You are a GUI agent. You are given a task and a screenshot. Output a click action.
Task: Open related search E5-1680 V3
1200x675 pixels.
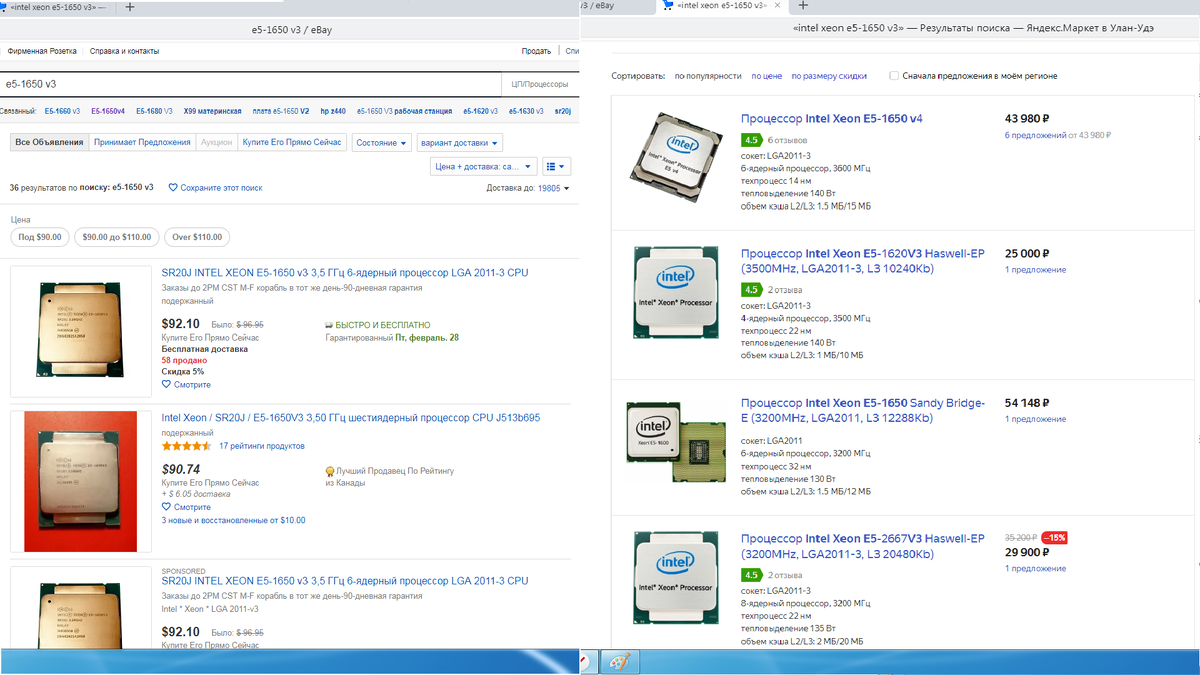click(x=154, y=111)
